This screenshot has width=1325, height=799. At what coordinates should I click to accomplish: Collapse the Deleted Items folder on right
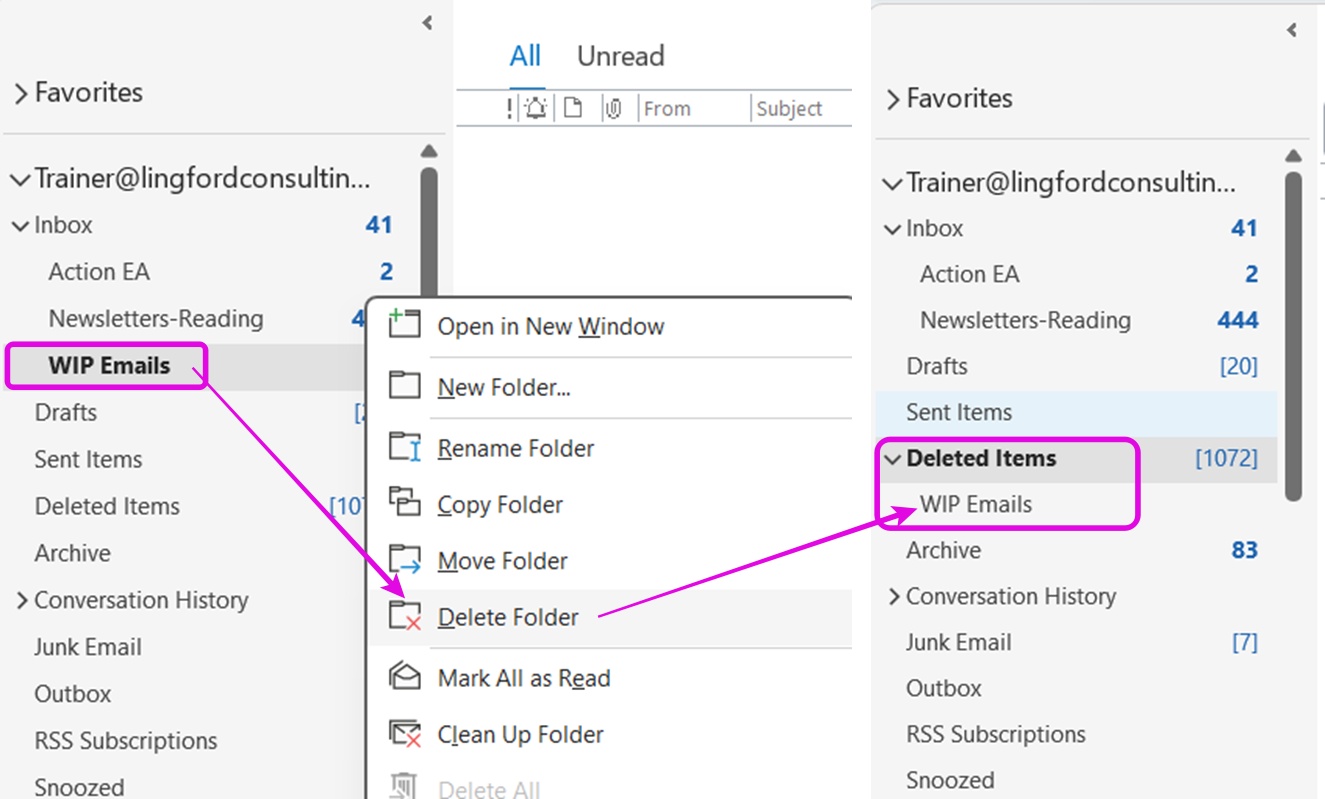(x=892, y=459)
